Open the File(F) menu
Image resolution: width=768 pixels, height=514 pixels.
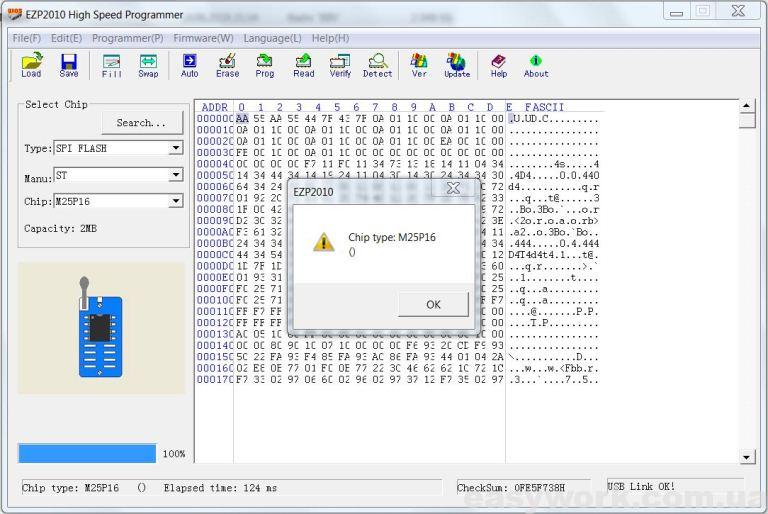[26, 38]
